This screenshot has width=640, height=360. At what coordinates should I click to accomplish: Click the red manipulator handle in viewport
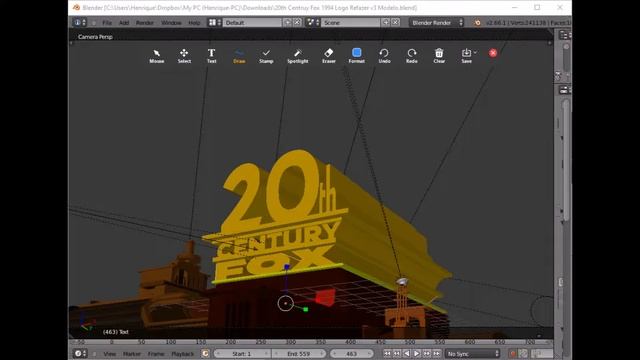click(326, 298)
